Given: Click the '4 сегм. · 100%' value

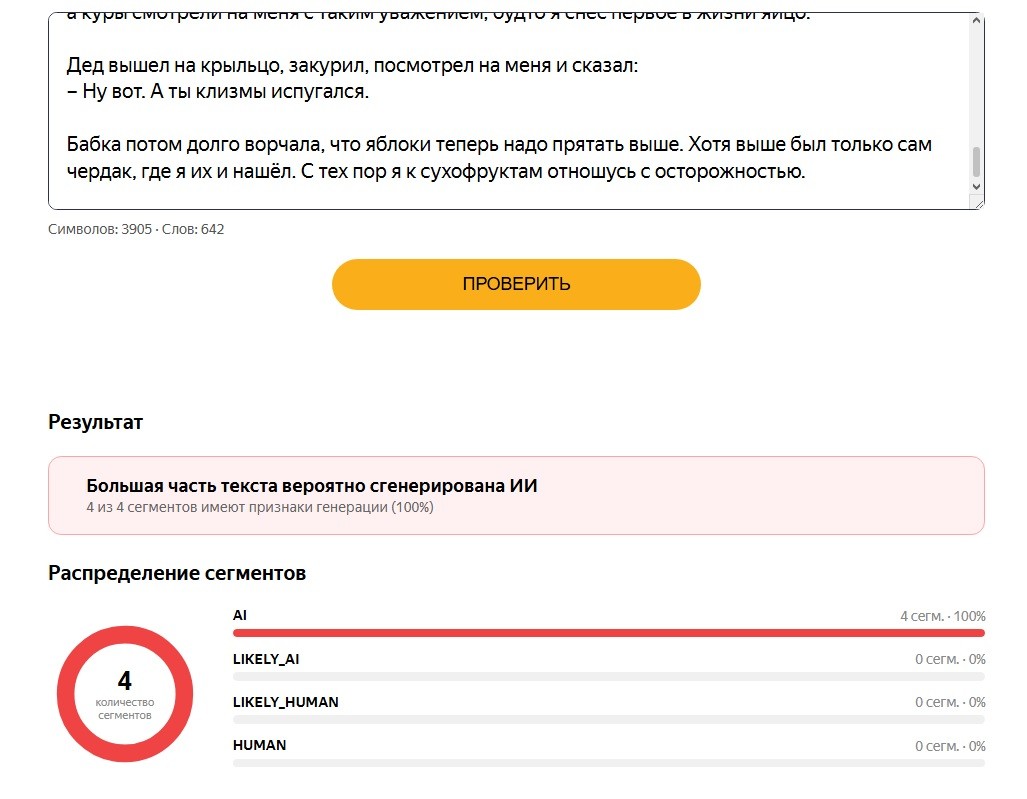Looking at the screenshot, I should 943,616.
